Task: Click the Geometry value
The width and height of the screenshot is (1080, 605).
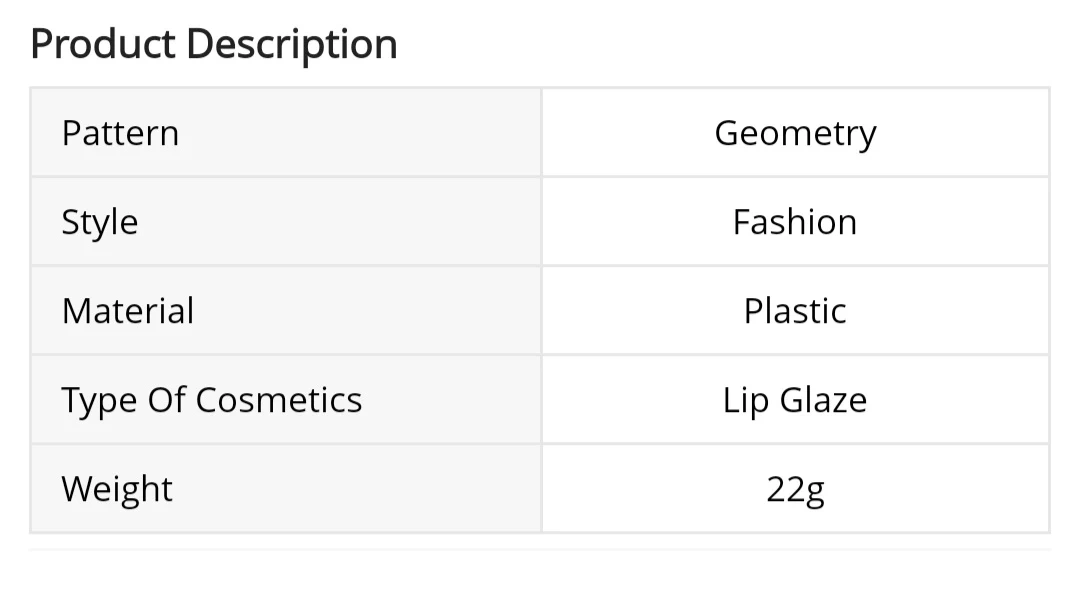Action: pos(795,133)
